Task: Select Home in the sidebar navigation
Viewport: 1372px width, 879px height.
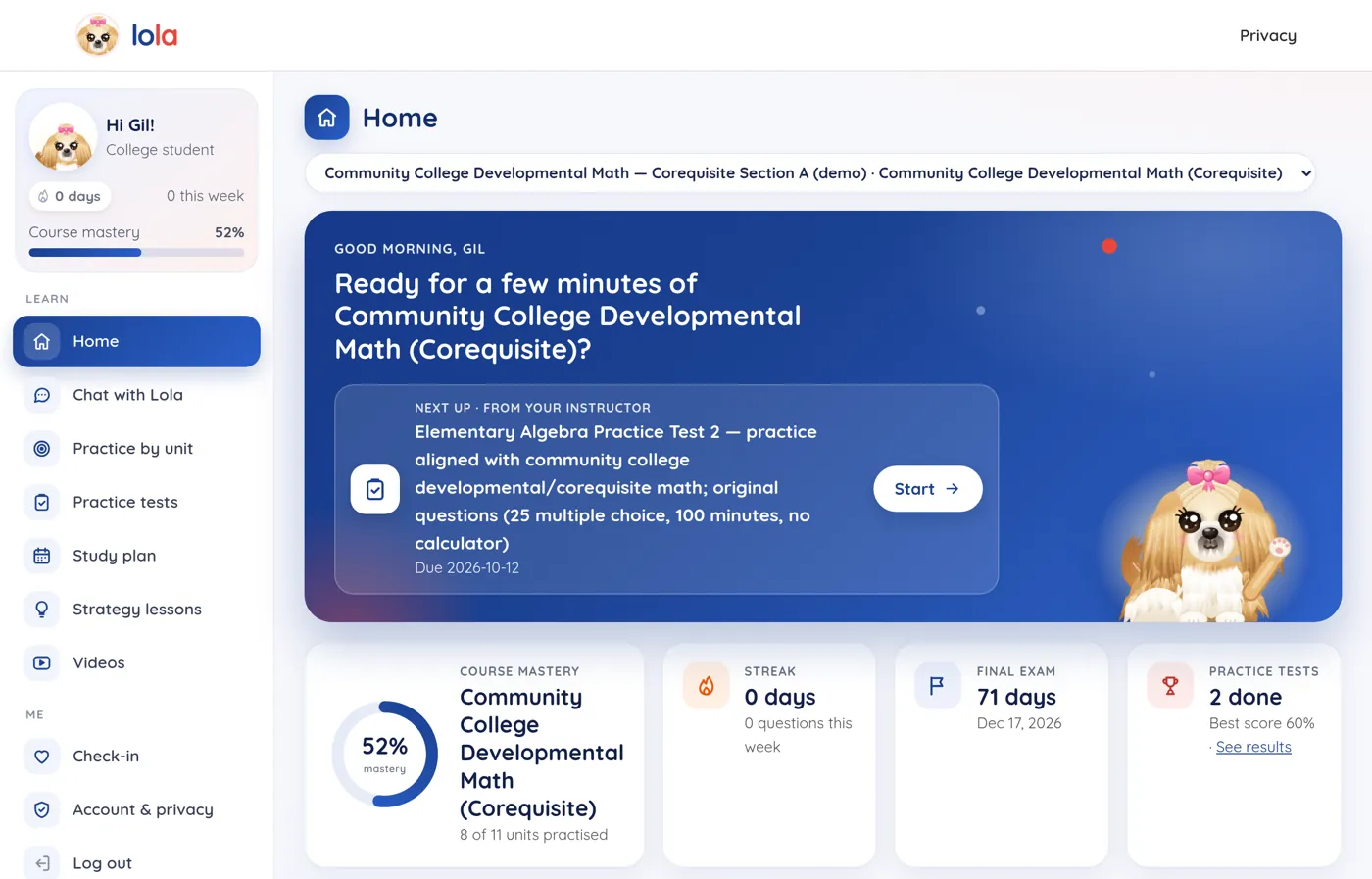Action: pos(136,341)
